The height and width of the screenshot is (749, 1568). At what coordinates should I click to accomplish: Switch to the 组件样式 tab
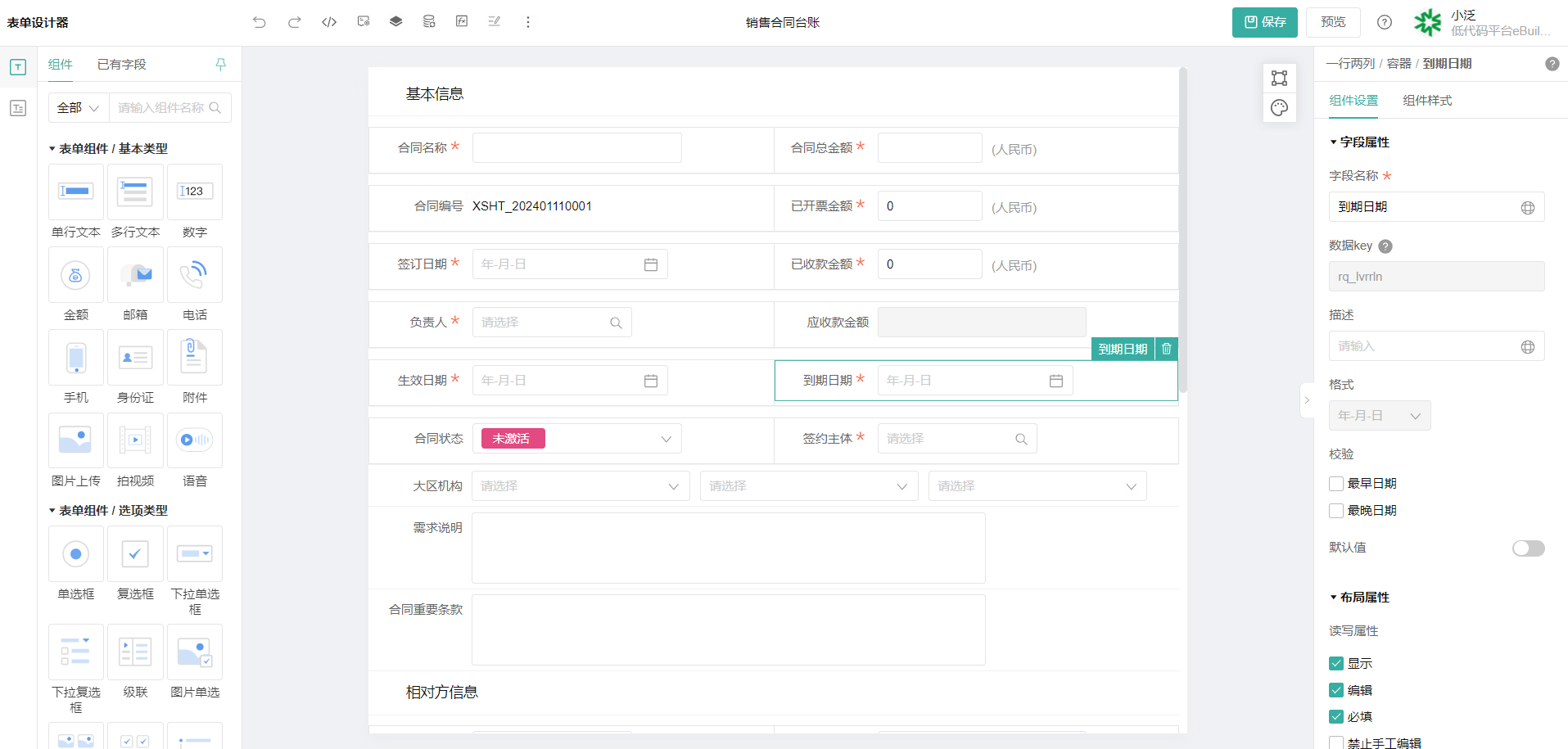[x=1427, y=101]
